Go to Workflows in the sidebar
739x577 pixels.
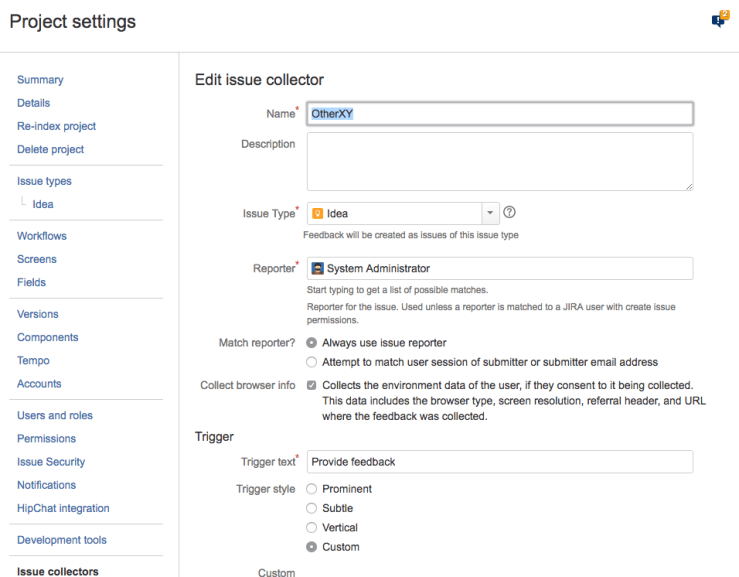tap(42, 236)
